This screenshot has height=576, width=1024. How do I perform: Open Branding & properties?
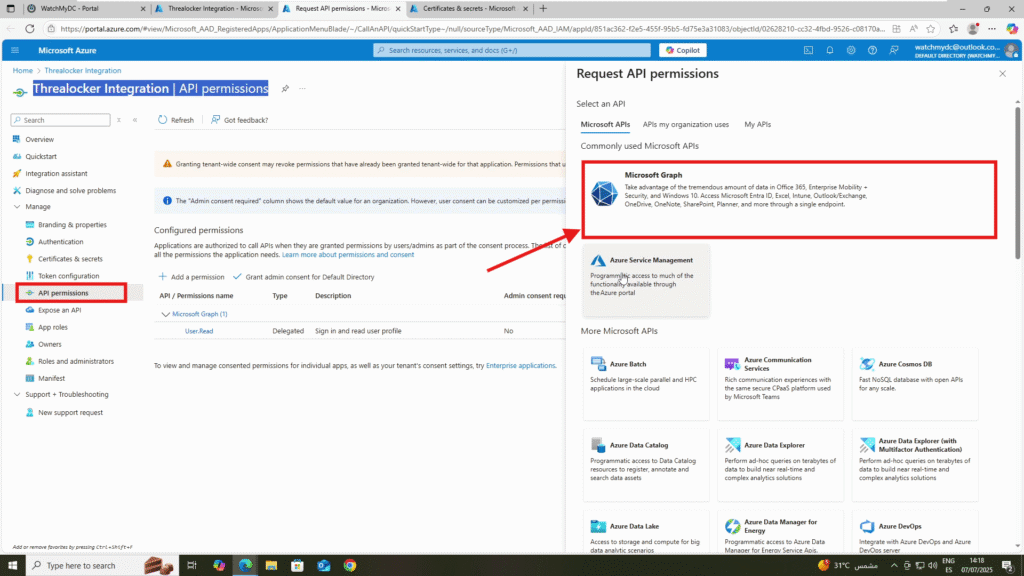pyautogui.click(x=72, y=225)
